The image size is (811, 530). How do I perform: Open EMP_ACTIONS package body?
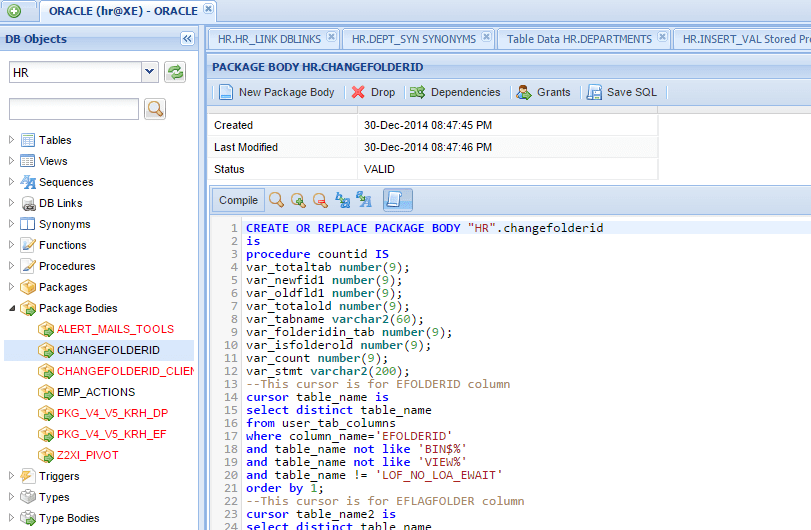point(96,392)
